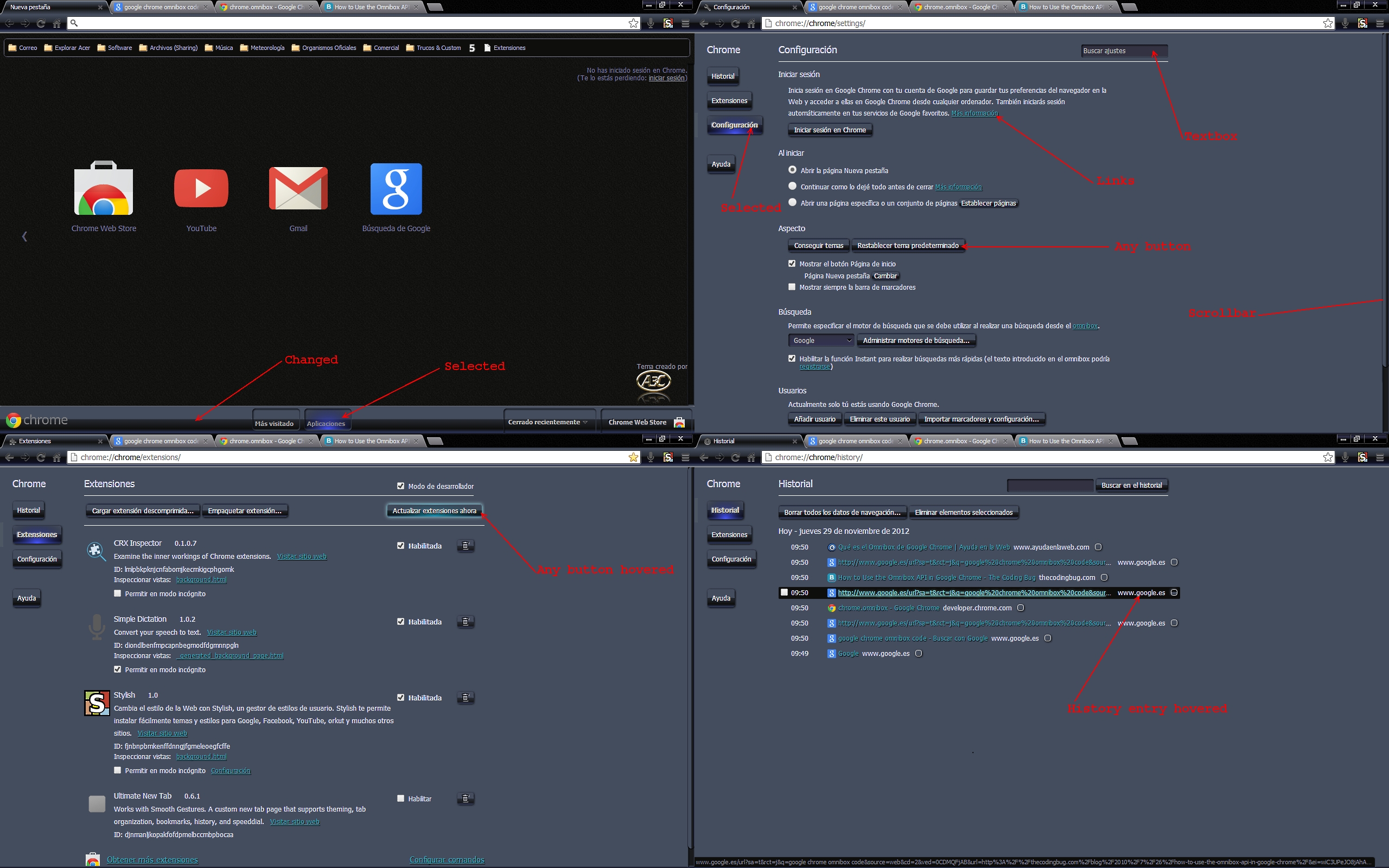
Task: Select Continuar como lo dejé todo radio button
Action: click(792, 186)
